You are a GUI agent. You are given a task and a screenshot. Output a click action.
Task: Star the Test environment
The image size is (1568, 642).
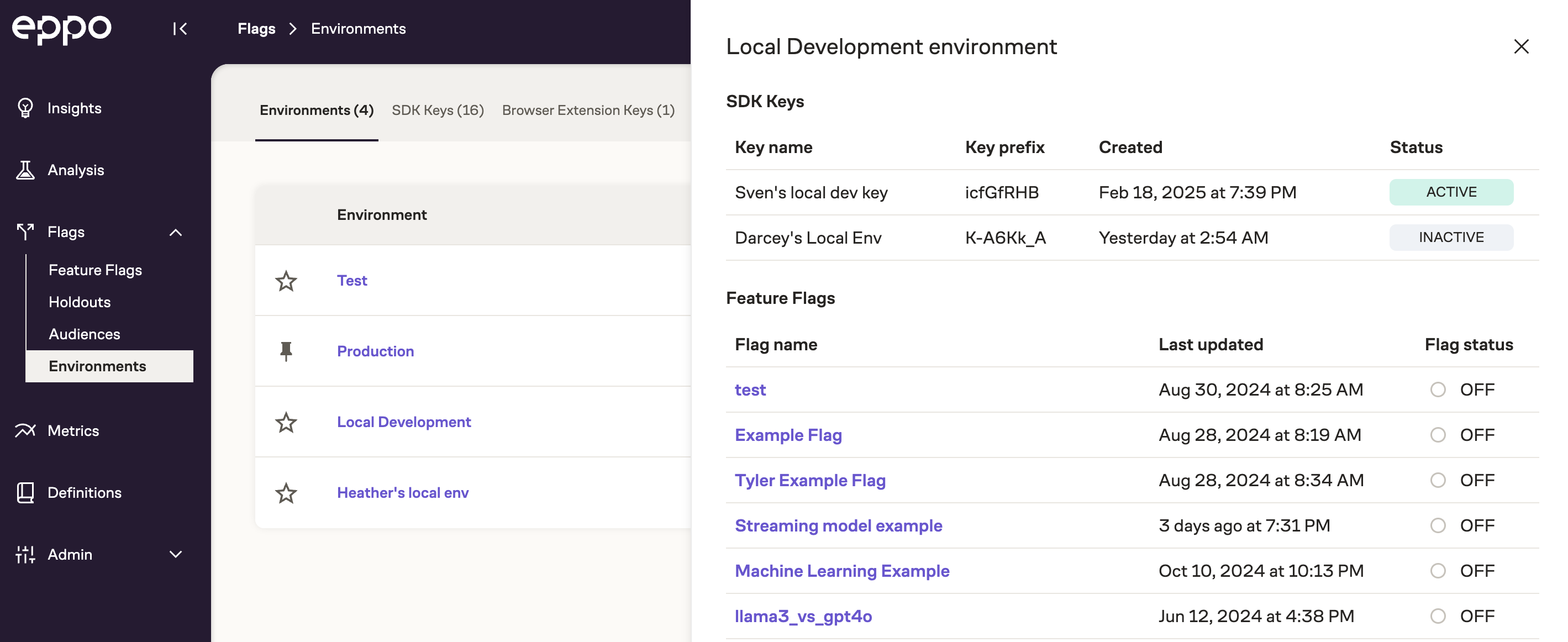286,281
